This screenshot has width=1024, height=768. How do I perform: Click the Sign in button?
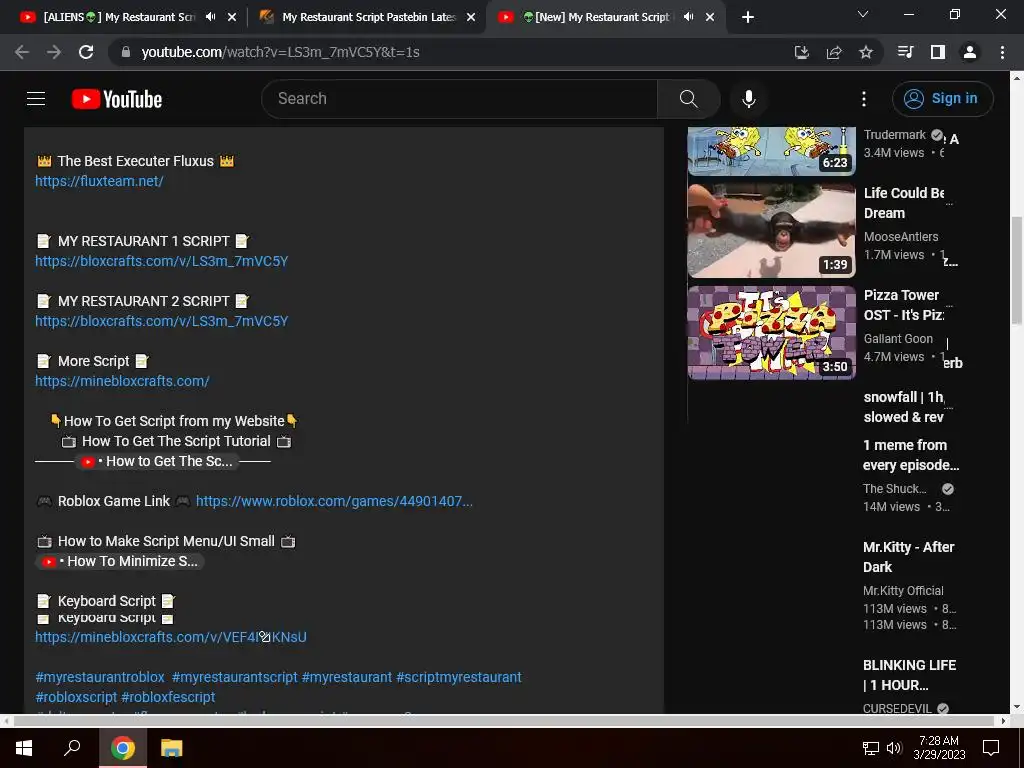point(942,99)
